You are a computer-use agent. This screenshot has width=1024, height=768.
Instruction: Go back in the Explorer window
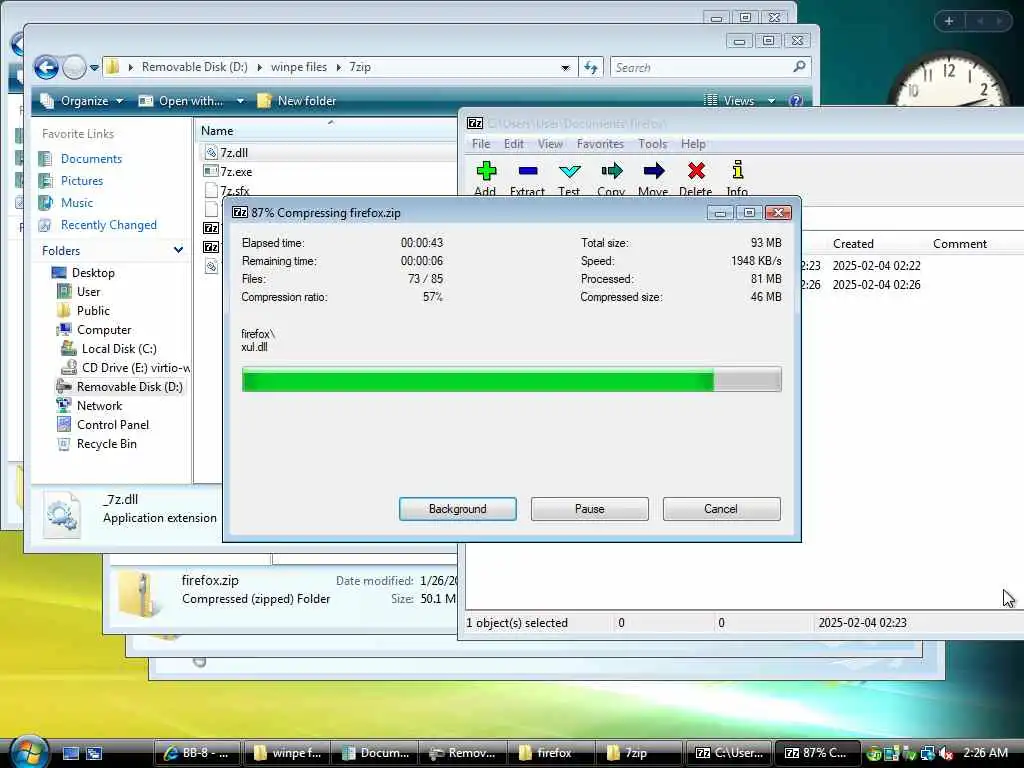(46, 67)
